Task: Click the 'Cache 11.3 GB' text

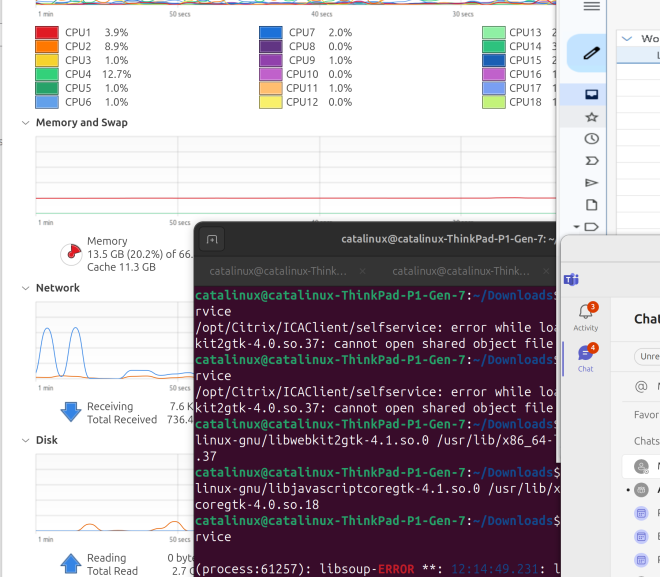Action: tap(121, 267)
